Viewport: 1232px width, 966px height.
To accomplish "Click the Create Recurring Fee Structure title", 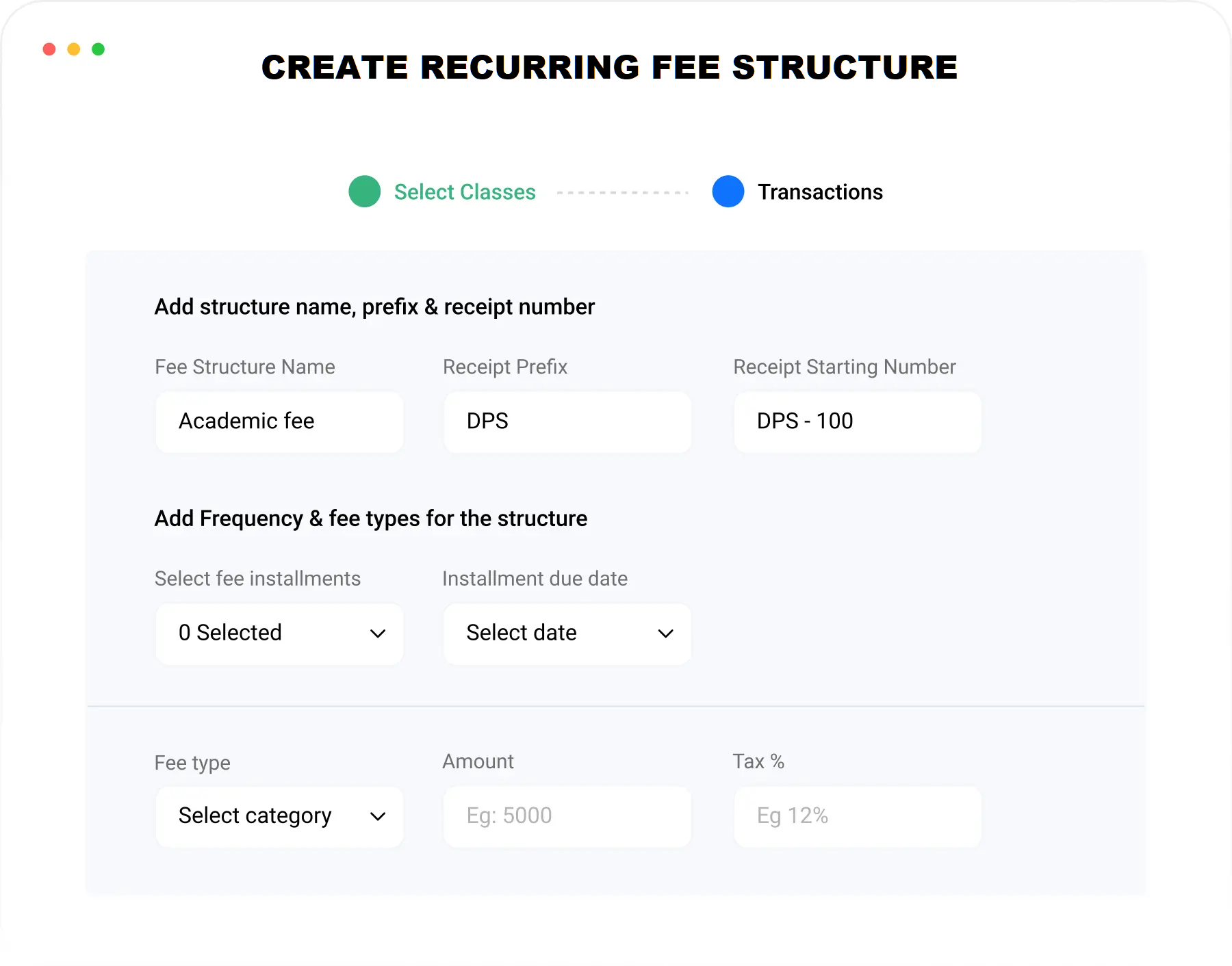I will [x=609, y=67].
